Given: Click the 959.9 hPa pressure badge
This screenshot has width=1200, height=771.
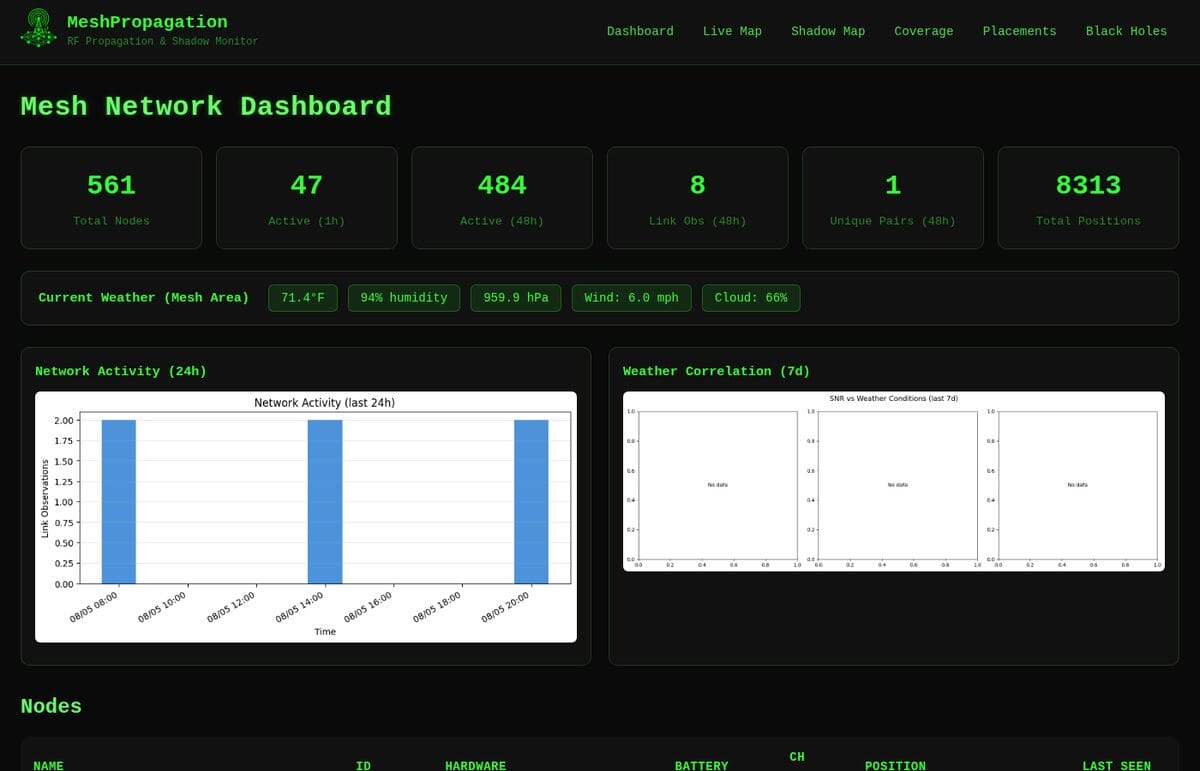Looking at the screenshot, I should [x=516, y=298].
